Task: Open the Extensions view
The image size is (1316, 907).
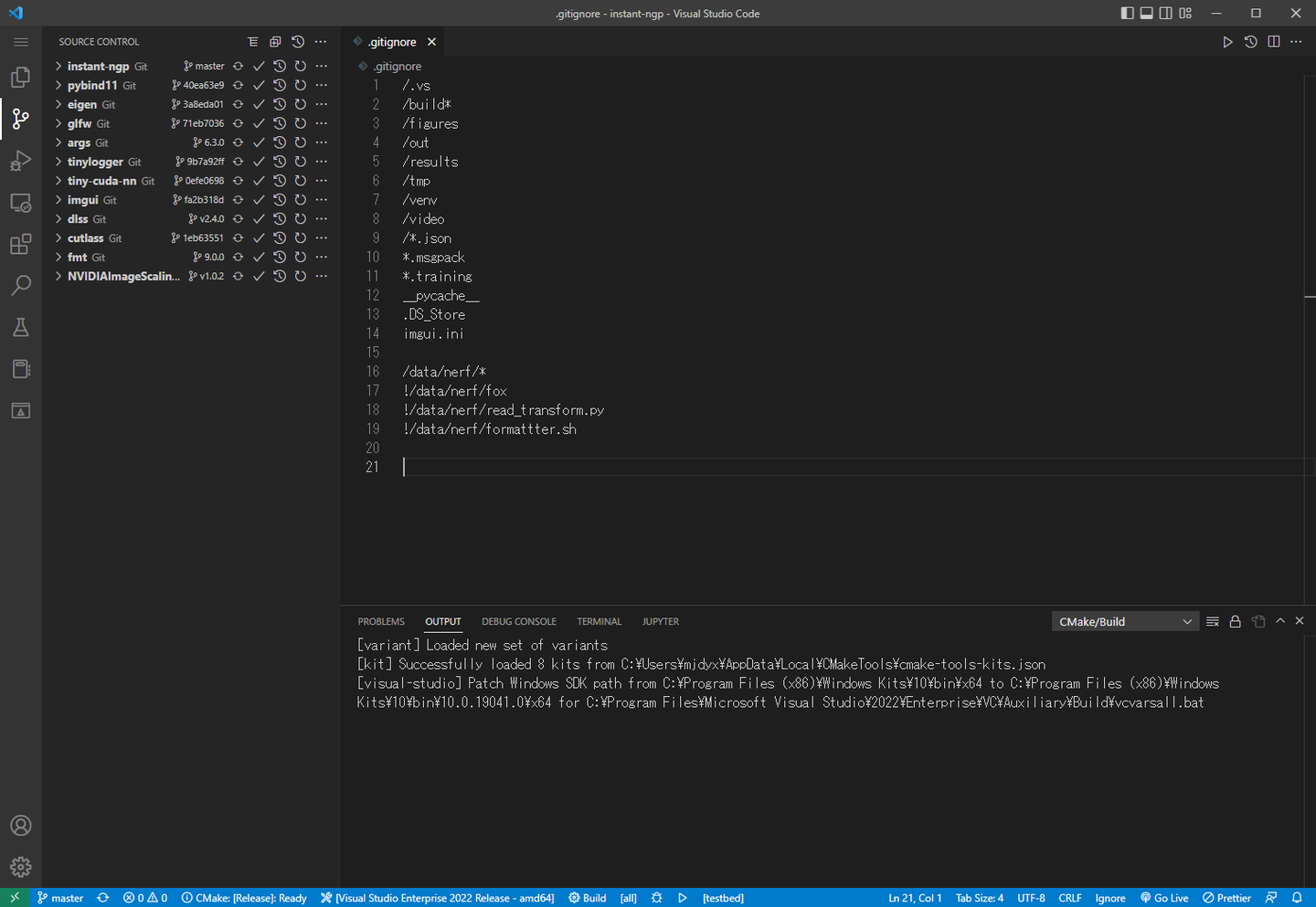Action: (20, 244)
